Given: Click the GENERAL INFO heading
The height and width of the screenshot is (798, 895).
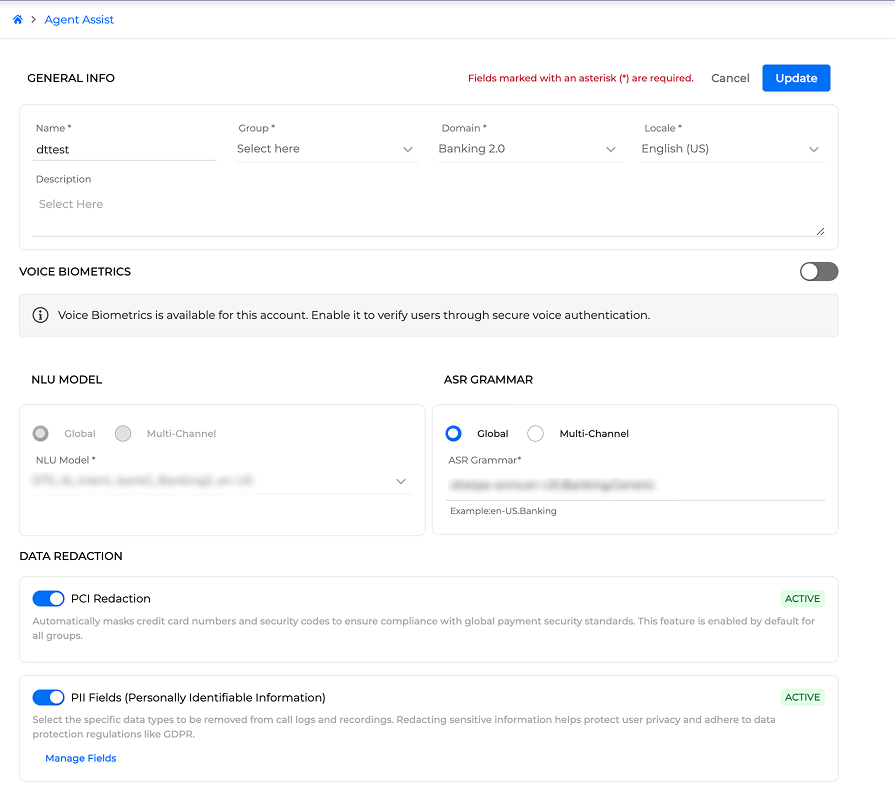Looking at the screenshot, I should point(71,78).
